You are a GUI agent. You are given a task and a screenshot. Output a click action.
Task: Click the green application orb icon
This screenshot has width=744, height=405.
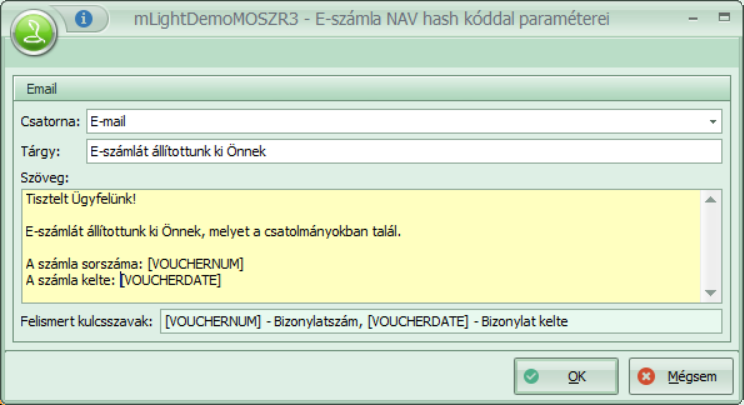pos(35,34)
